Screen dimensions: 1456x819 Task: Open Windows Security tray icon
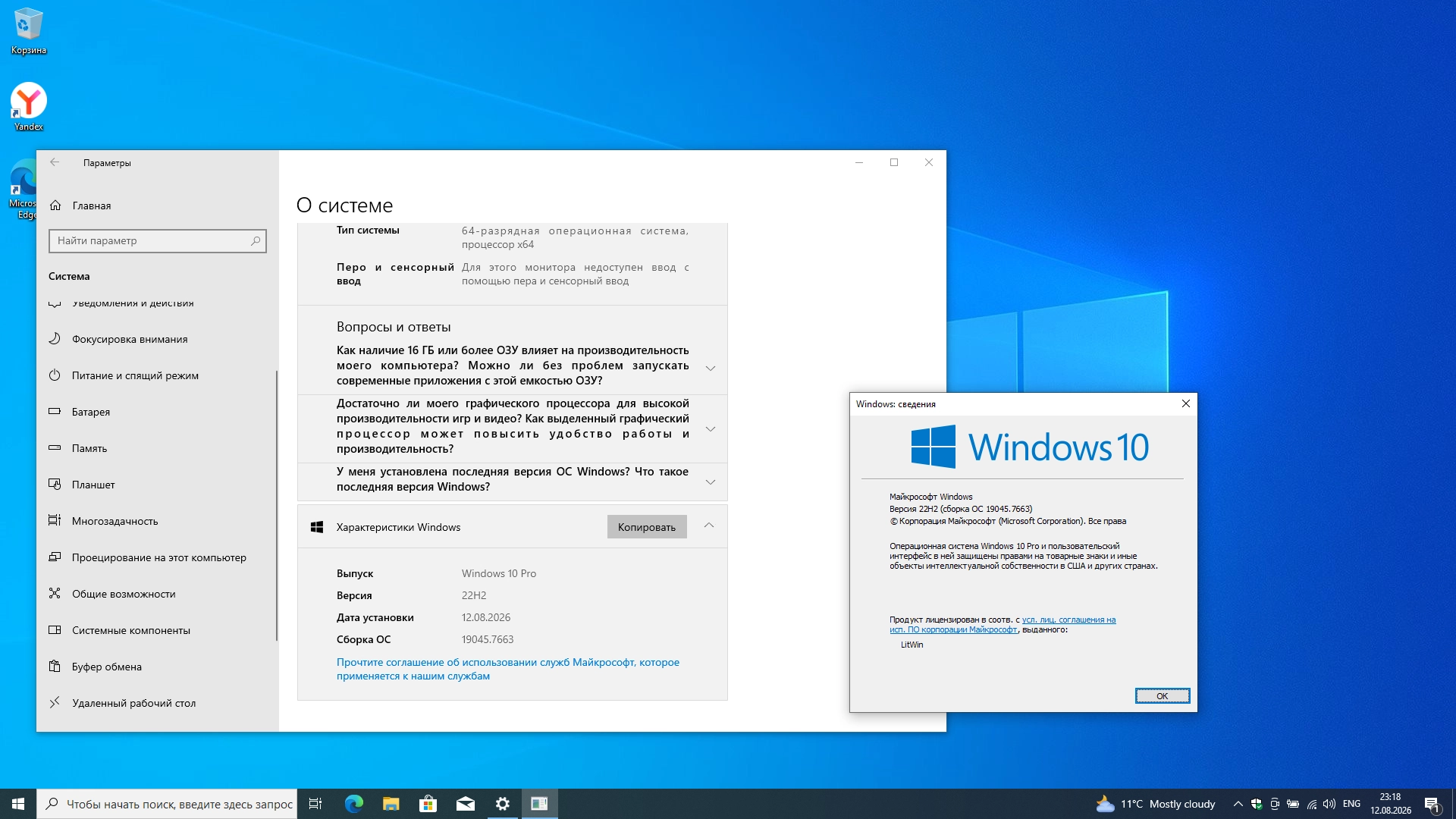1257,804
